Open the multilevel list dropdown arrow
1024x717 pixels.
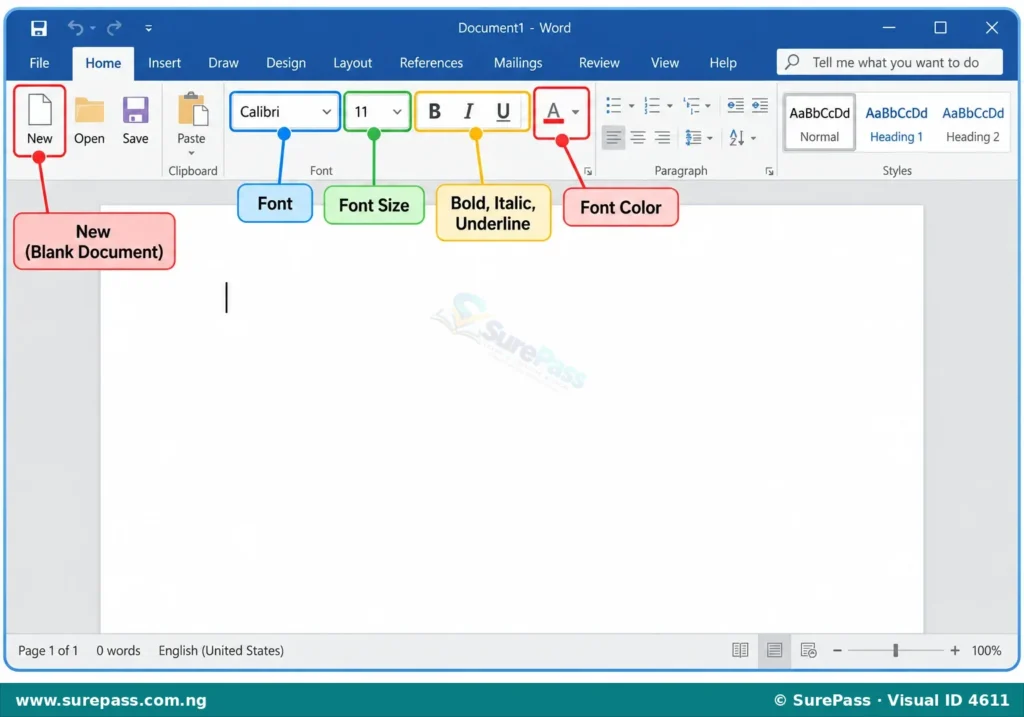coord(708,106)
